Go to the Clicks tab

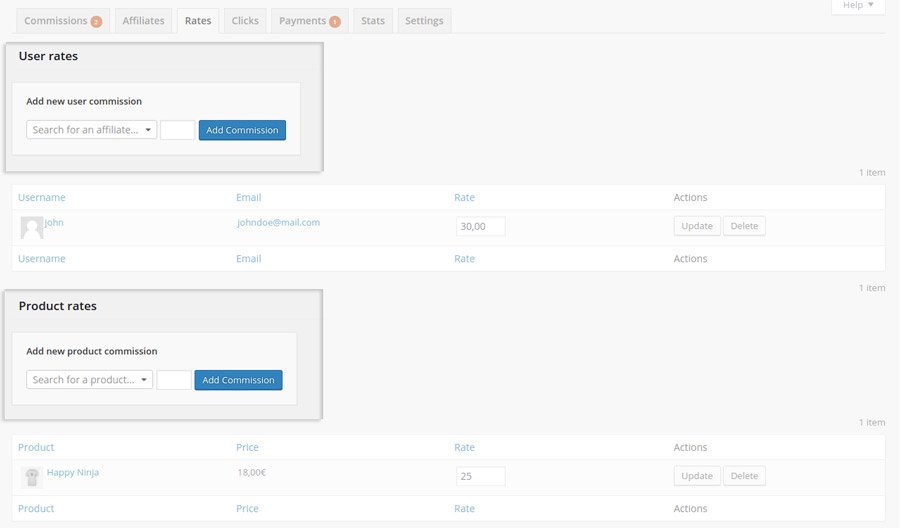pyautogui.click(x=245, y=21)
